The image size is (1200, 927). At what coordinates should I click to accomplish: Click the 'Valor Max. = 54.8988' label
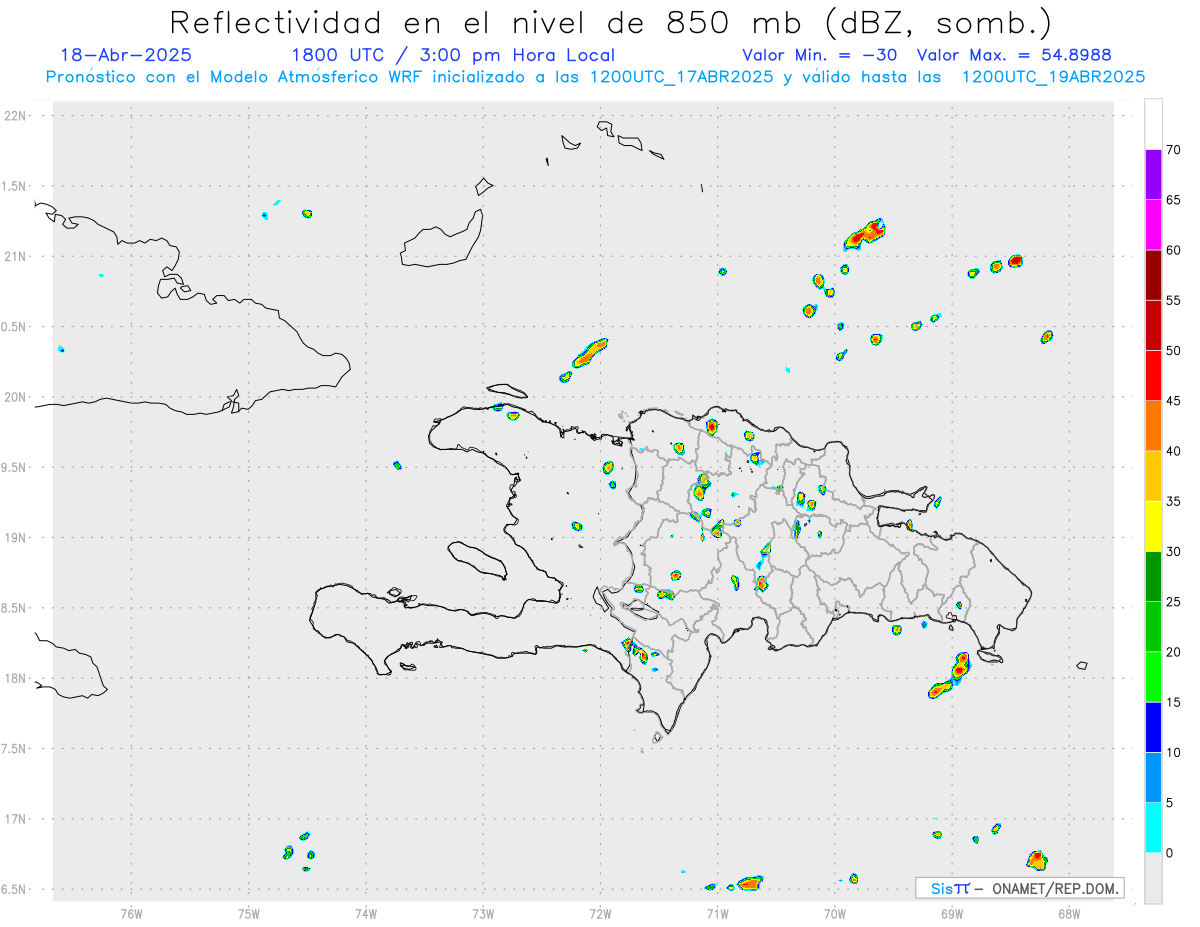[1014, 55]
